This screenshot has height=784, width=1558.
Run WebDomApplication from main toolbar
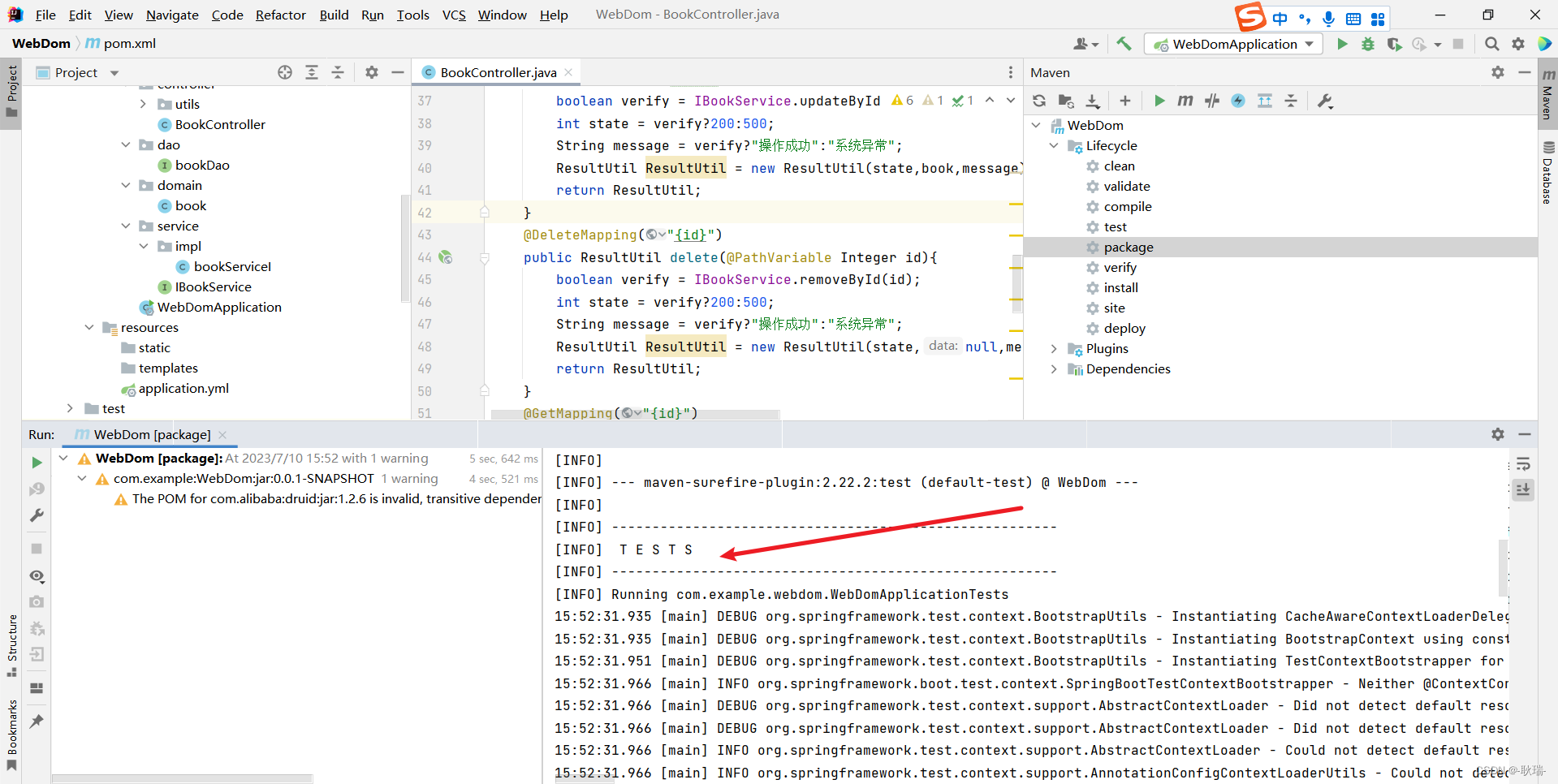(1342, 44)
